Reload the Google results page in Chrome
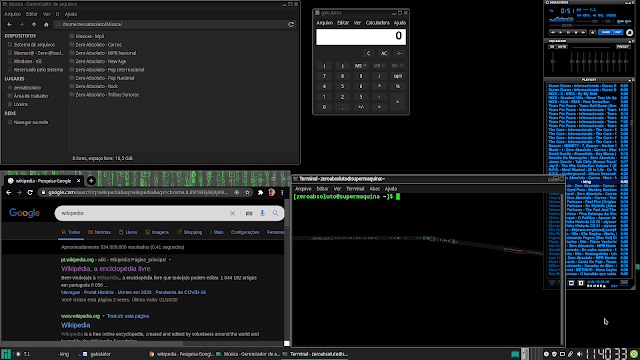This screenshot has height=360, width=640. [x=30, y=192]
